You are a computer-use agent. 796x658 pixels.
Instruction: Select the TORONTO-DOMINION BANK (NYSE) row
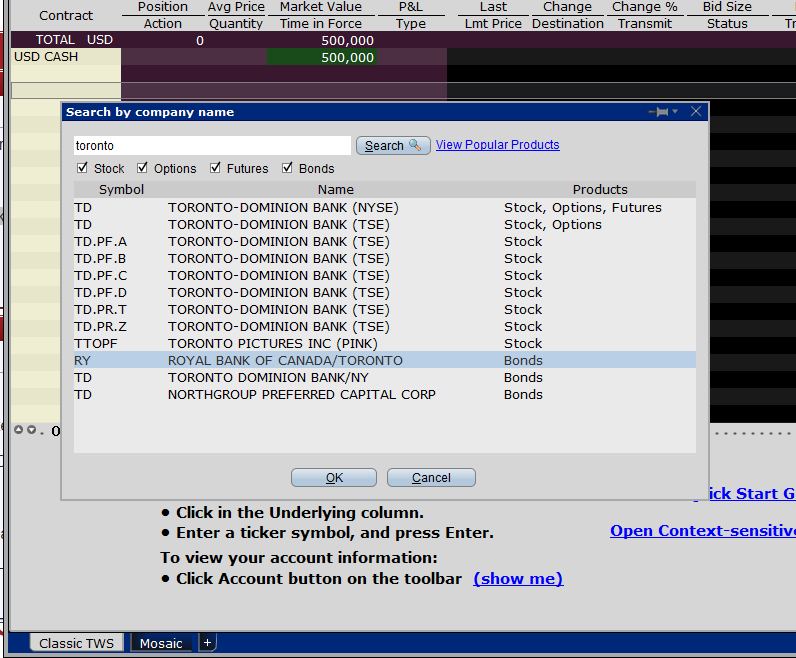(x=385, y=208)
